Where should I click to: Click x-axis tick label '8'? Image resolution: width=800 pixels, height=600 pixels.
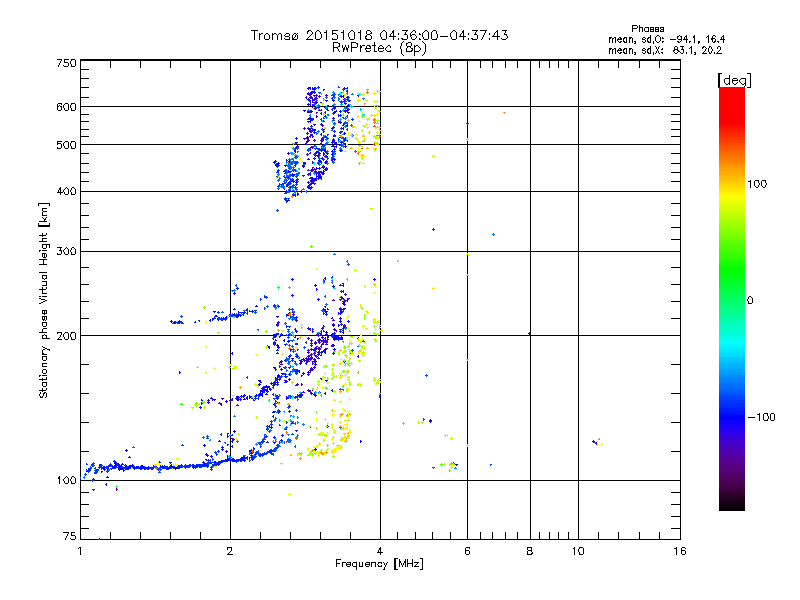click(530, 551)
